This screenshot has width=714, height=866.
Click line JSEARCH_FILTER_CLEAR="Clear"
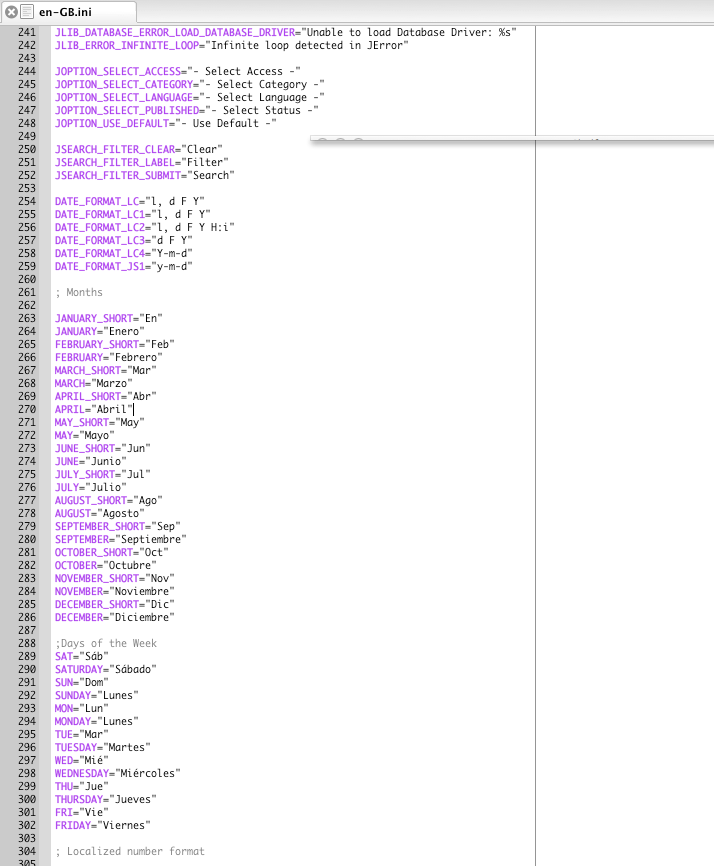(139, 150)
